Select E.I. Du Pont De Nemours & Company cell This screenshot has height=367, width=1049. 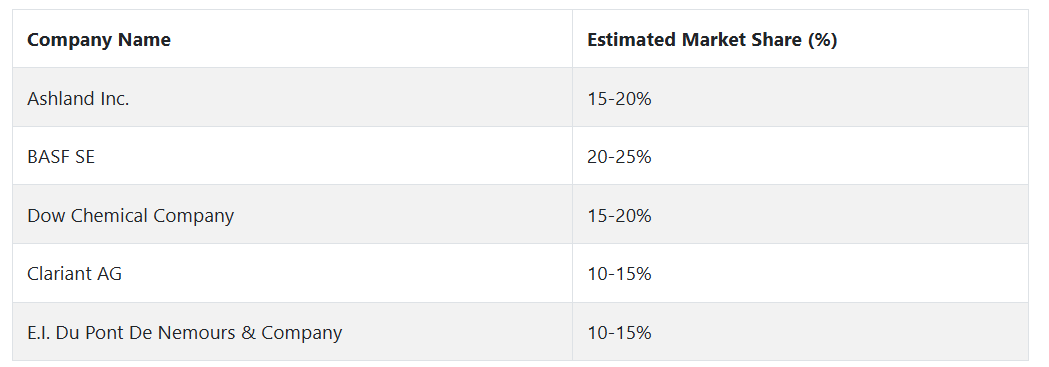(292, 332)
